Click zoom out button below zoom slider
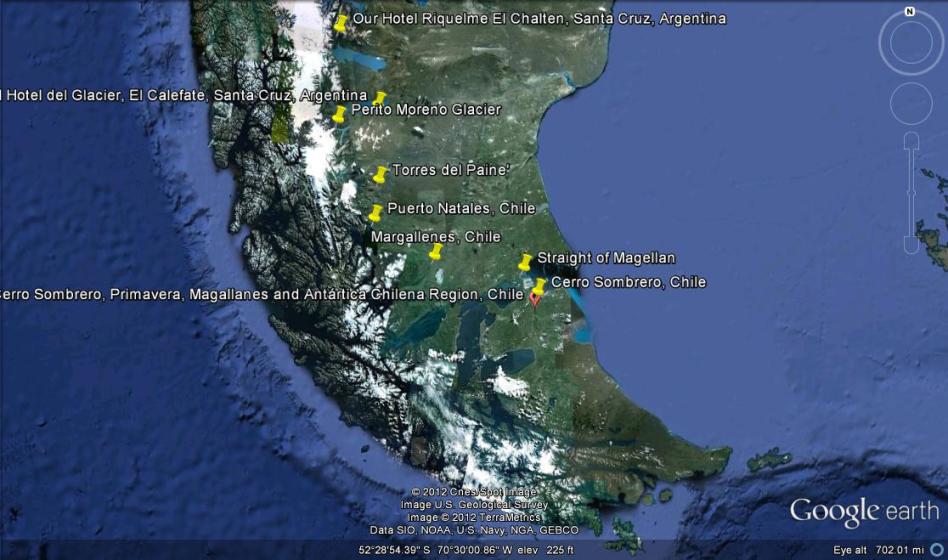 tap(910, 243)
